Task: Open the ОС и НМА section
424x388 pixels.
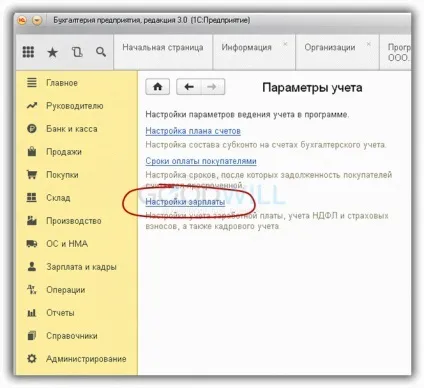Action: tap(67, 244)
